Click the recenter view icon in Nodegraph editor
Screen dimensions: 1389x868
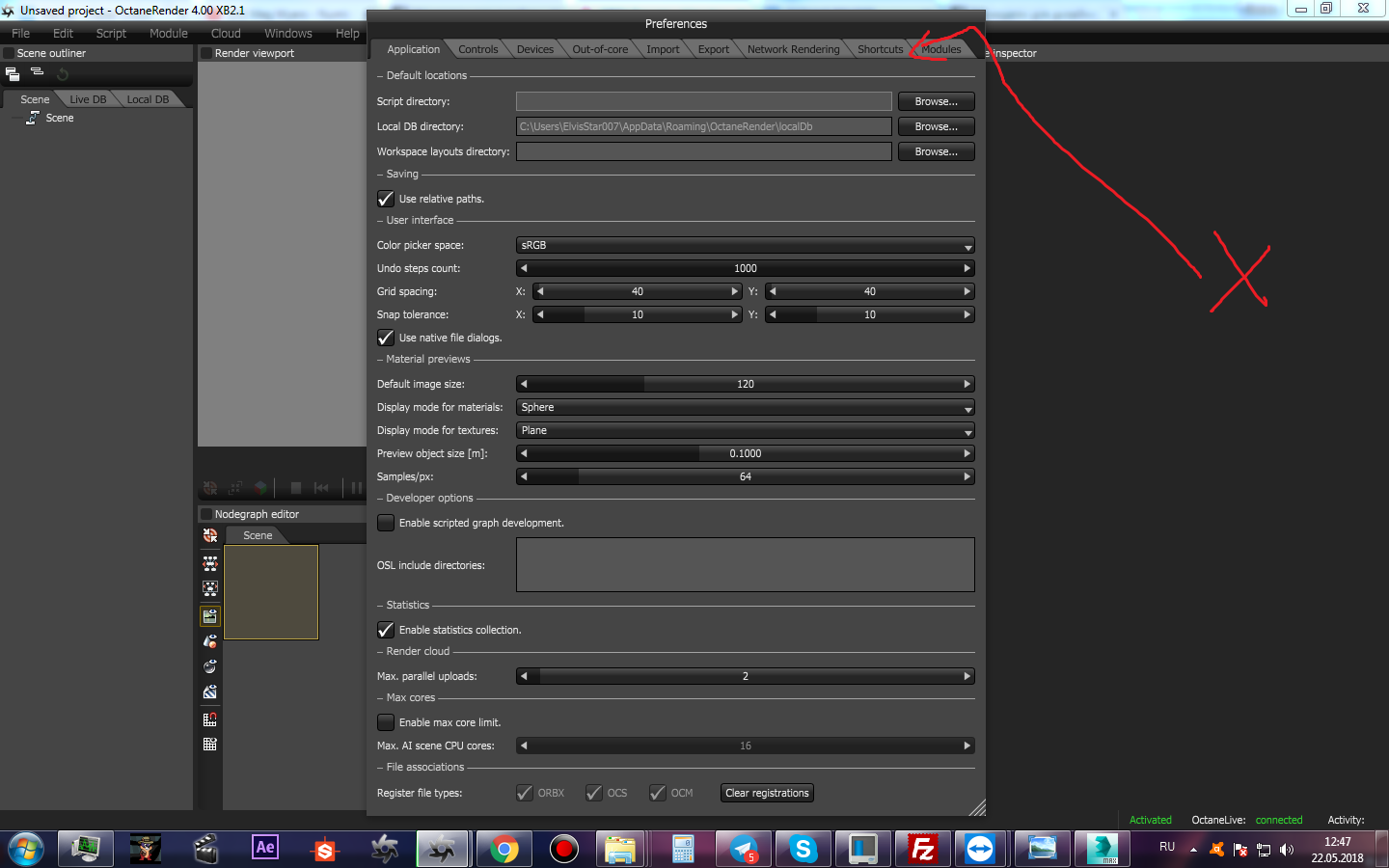pos(210,535)
